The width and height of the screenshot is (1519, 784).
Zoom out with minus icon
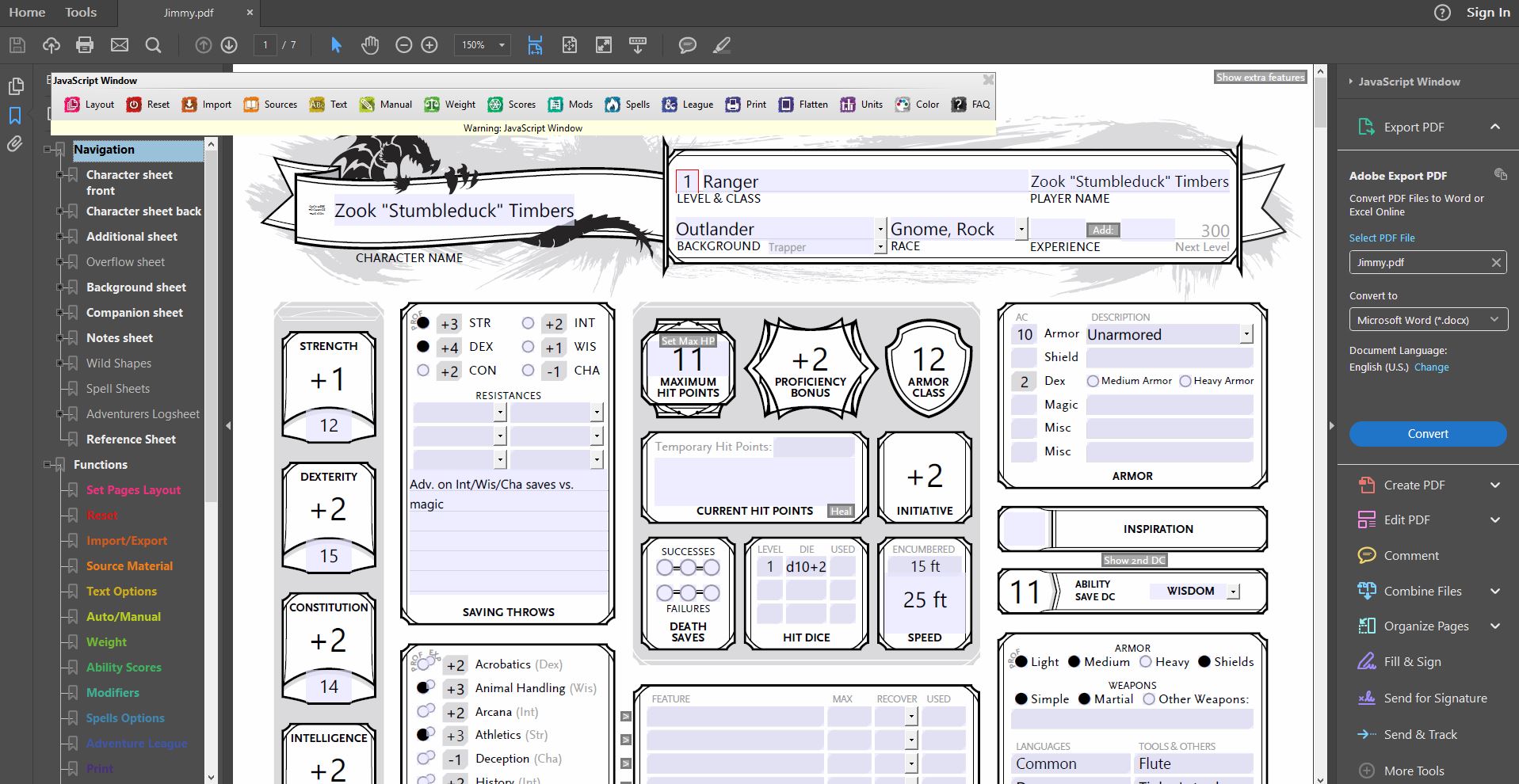click(403, 45)
